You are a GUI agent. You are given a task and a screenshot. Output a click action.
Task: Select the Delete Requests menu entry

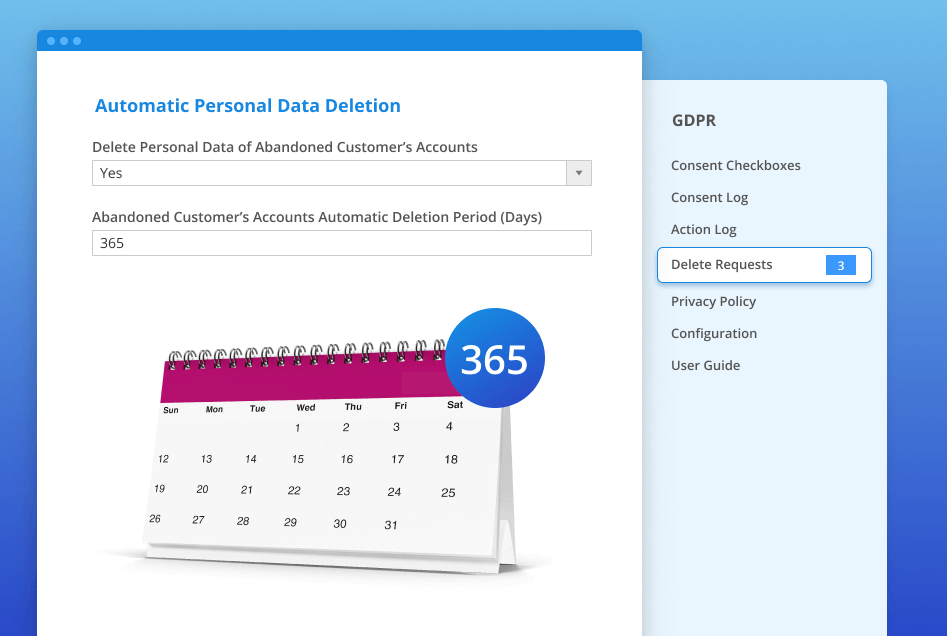[764, 265]
